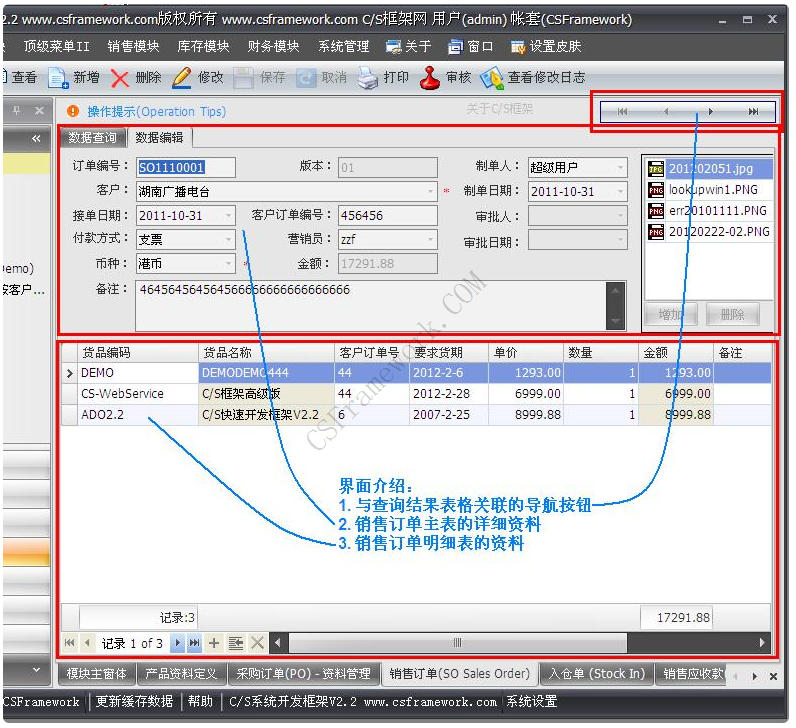Image resolution: width=796 pixels, height=728 pixels.
Task: Jump to first record in top navigator
Action: click(622, 112)
